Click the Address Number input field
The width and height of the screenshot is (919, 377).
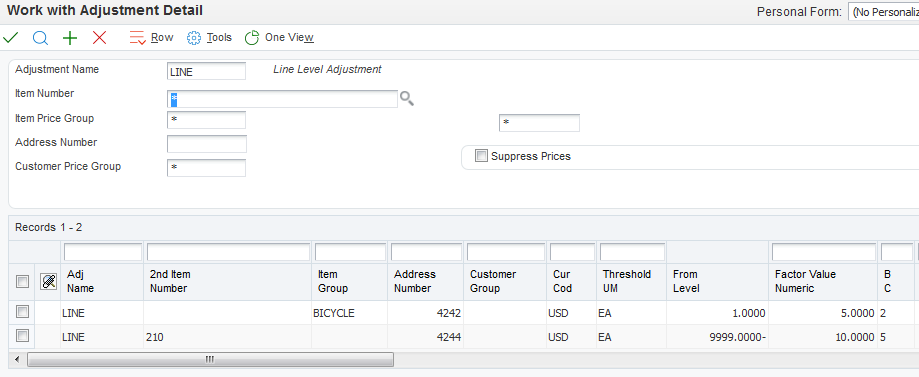[x=207, y=144]
